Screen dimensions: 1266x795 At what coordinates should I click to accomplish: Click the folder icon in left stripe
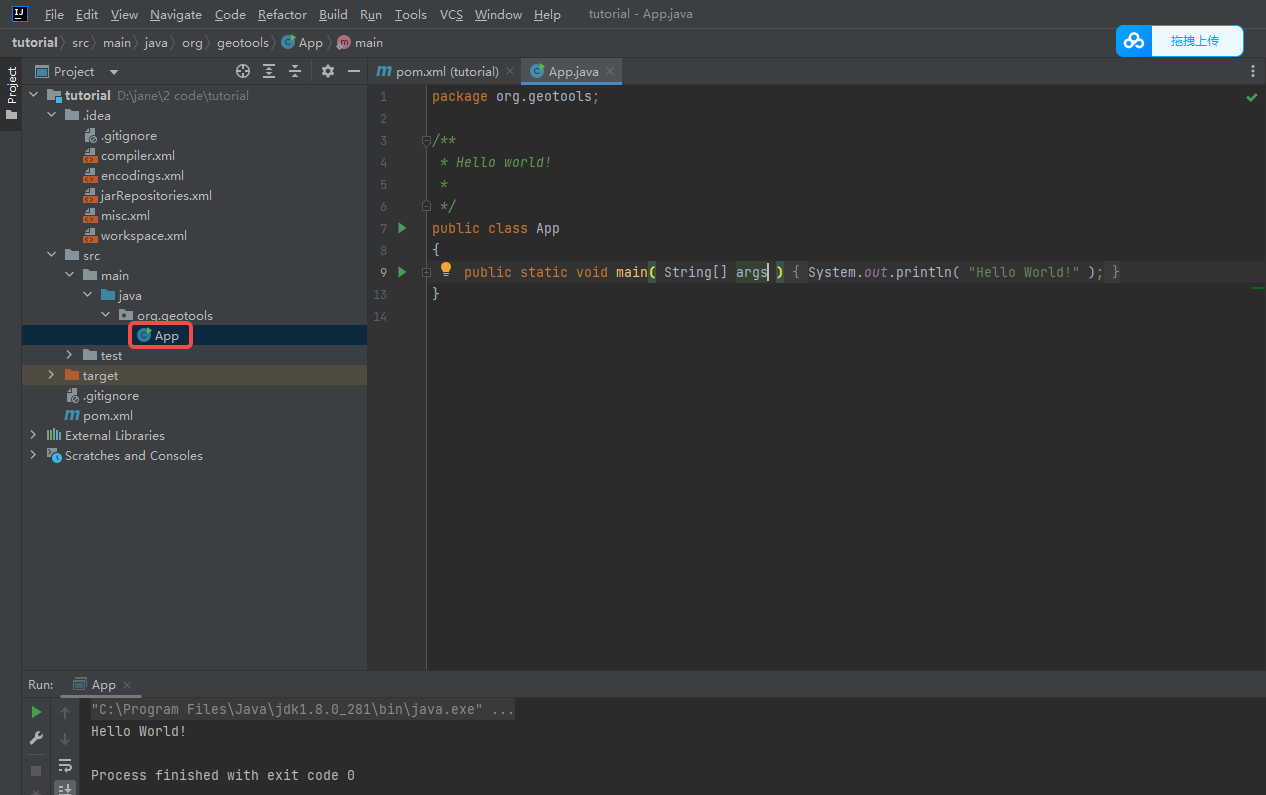[x=11, y=115]
